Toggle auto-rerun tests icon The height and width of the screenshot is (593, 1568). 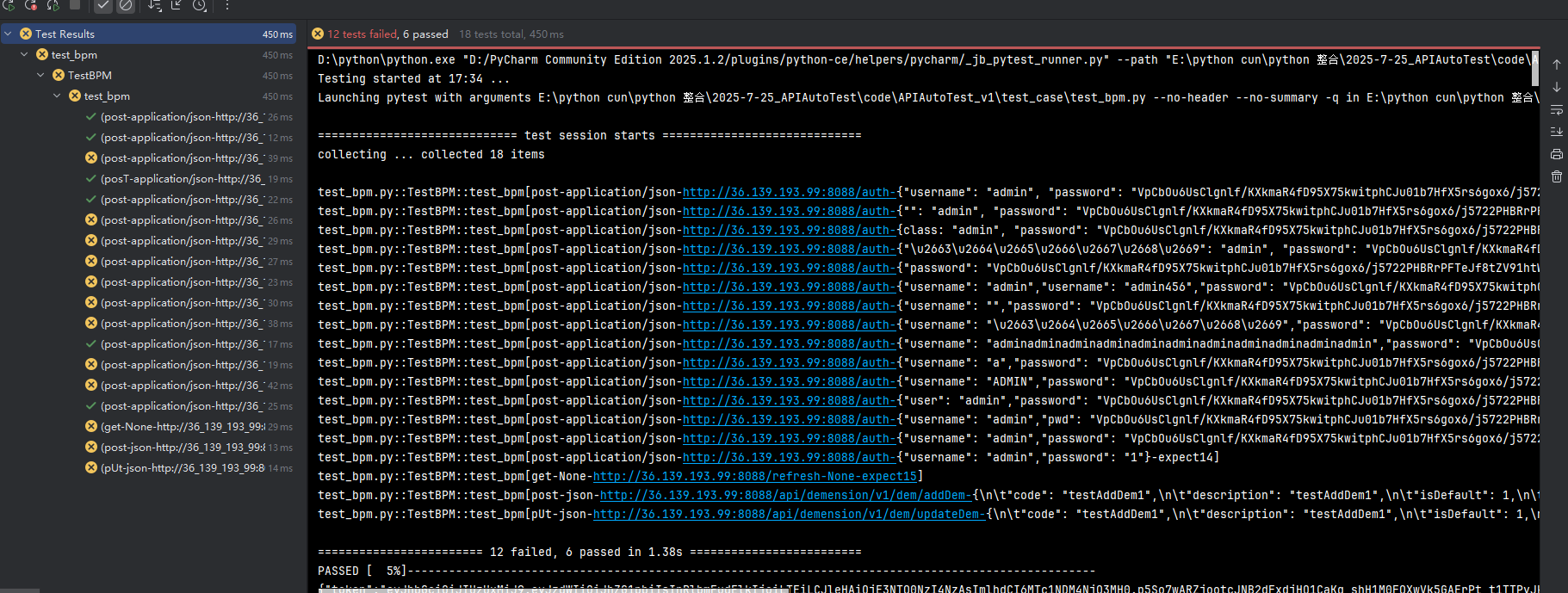tap(53, 5)
